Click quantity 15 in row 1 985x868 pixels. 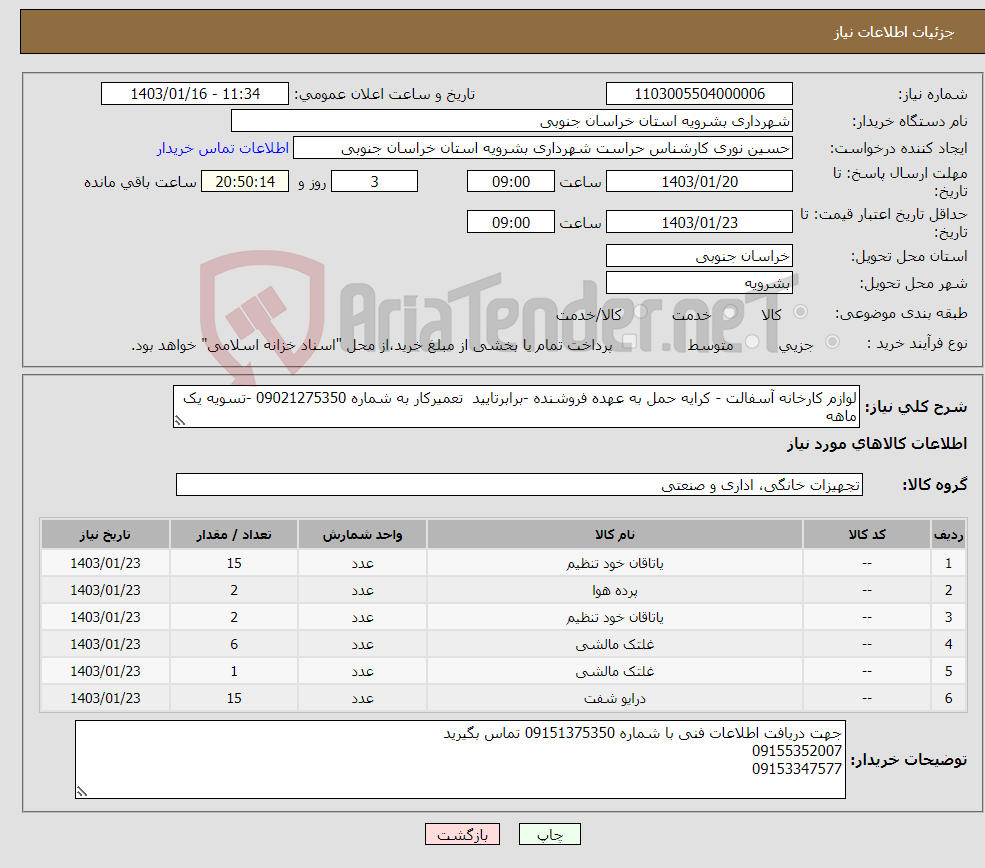pos(234,563)
